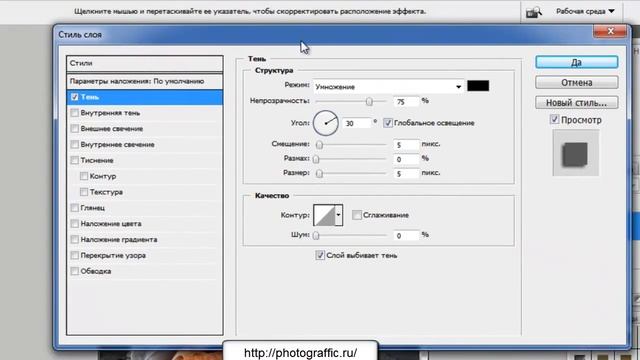Open the Контур contour preview thumbnail
This screenshot has width=640, height=360.
324,215
